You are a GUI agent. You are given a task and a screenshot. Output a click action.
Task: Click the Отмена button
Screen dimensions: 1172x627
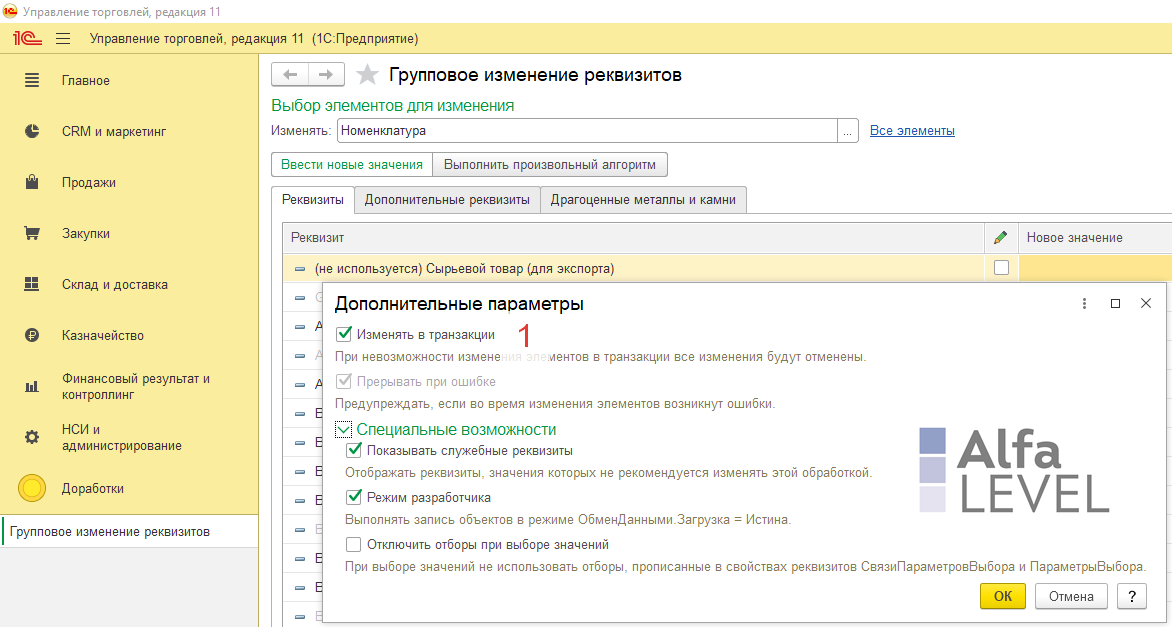(1071, 596)
